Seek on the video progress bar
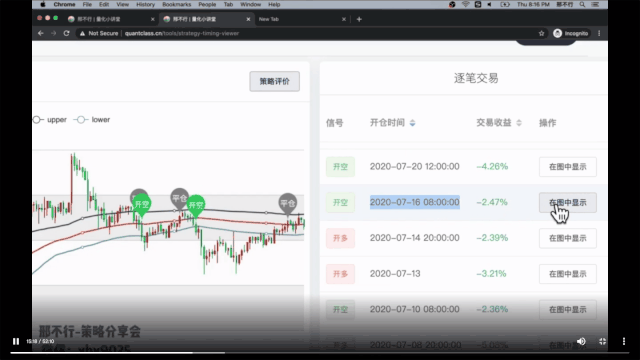Image resolution: width=640 pixels, height=360 pixels. click(x=320, y=353)
